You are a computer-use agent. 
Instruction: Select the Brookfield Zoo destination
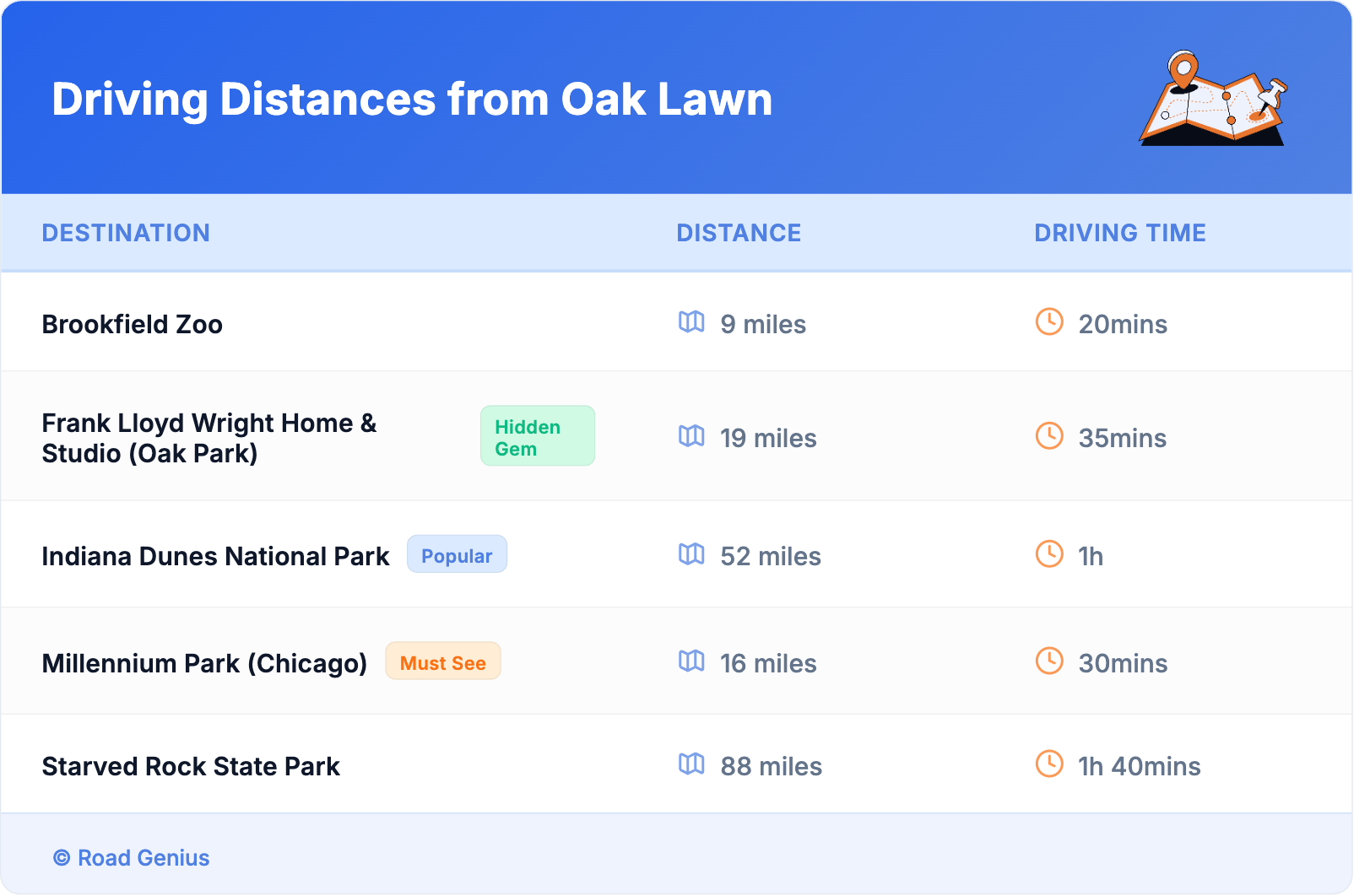coord(133,325)
